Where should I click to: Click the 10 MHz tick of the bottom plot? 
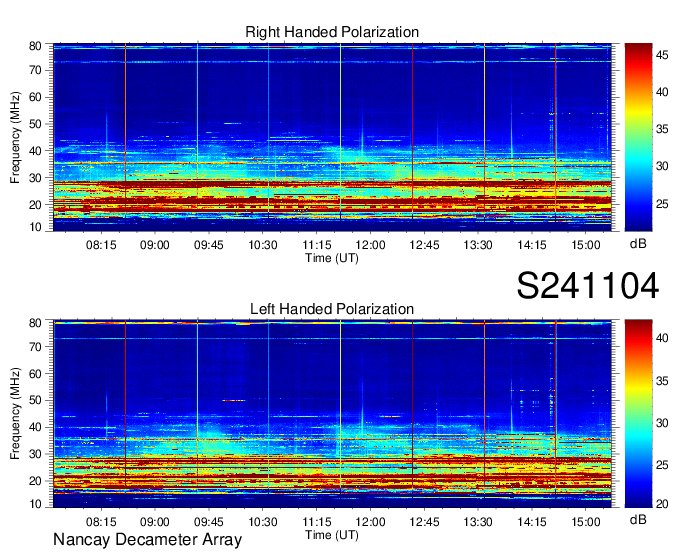(x=35, y=503)
